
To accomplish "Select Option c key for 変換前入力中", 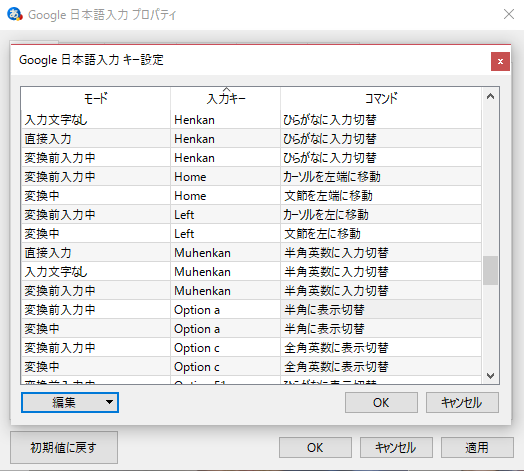I will click(226, 348).
